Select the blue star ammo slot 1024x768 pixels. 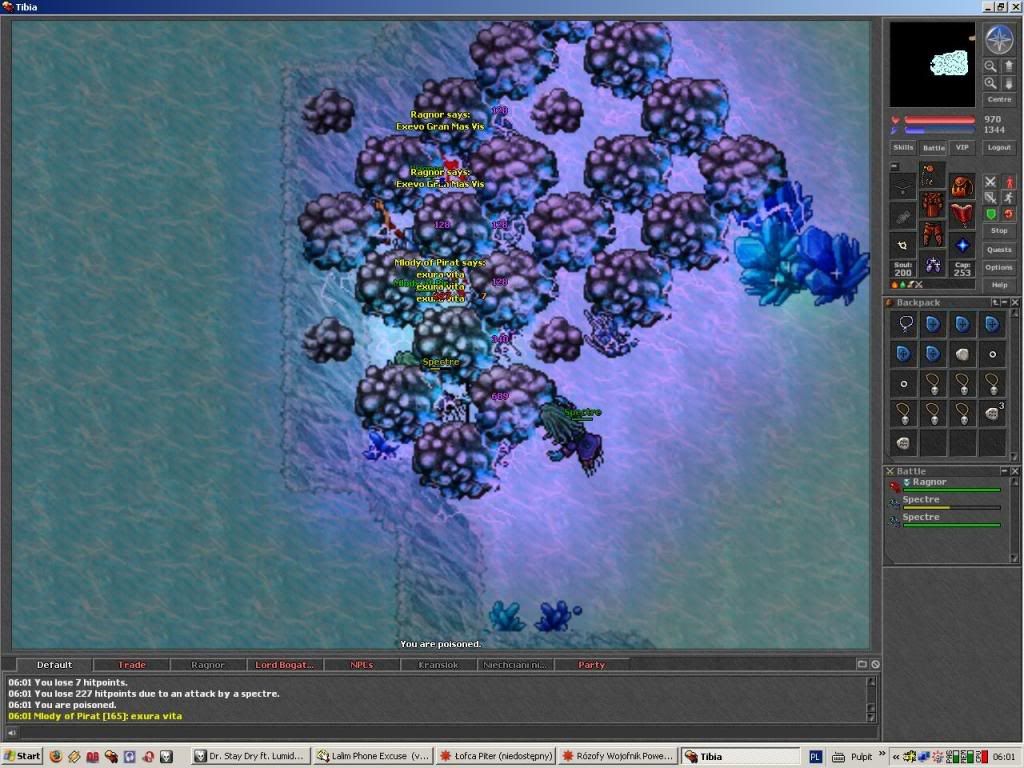(962, 246)
